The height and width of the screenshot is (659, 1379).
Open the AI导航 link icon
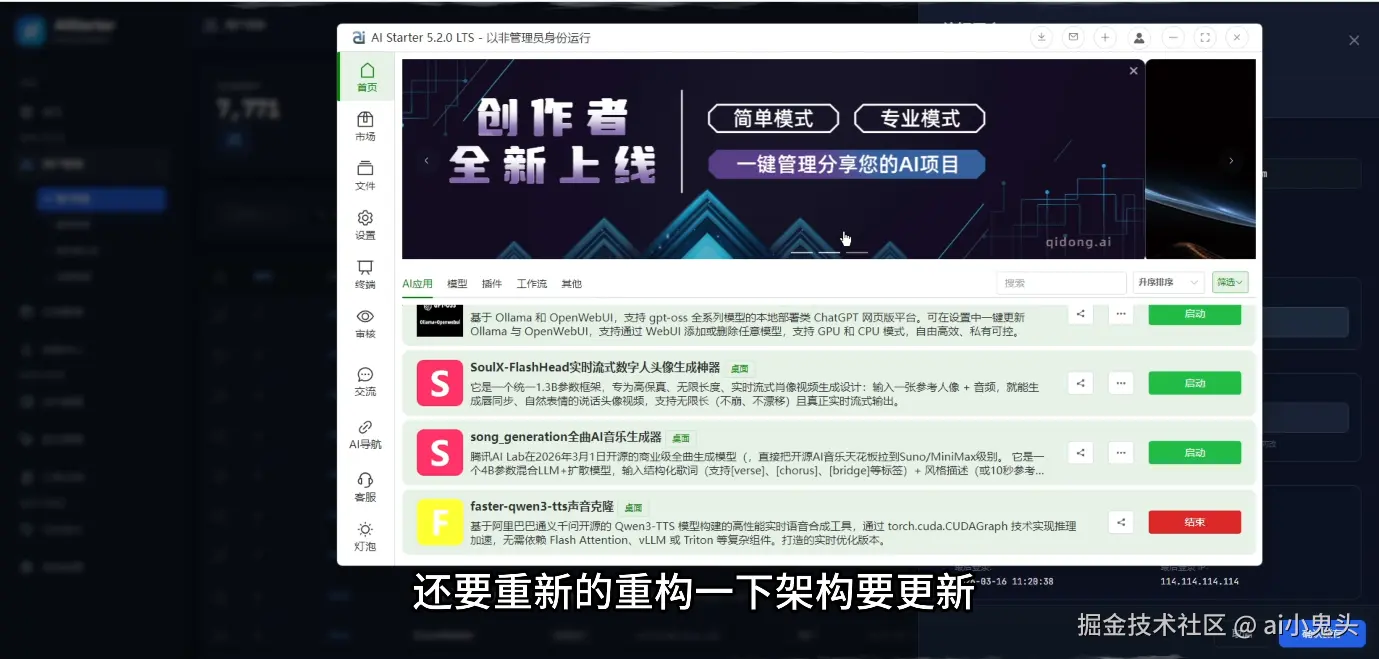click(x=365, y=434)
